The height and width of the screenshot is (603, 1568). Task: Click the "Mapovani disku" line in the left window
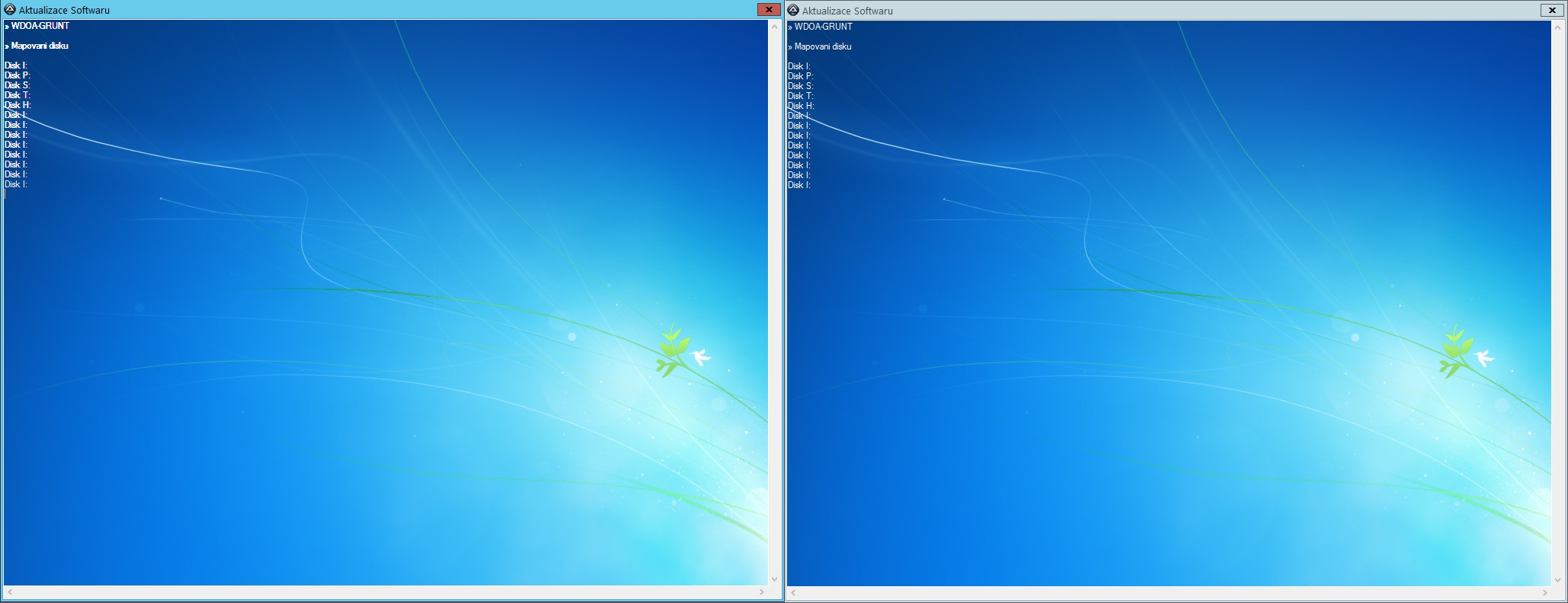pos(37,46)
